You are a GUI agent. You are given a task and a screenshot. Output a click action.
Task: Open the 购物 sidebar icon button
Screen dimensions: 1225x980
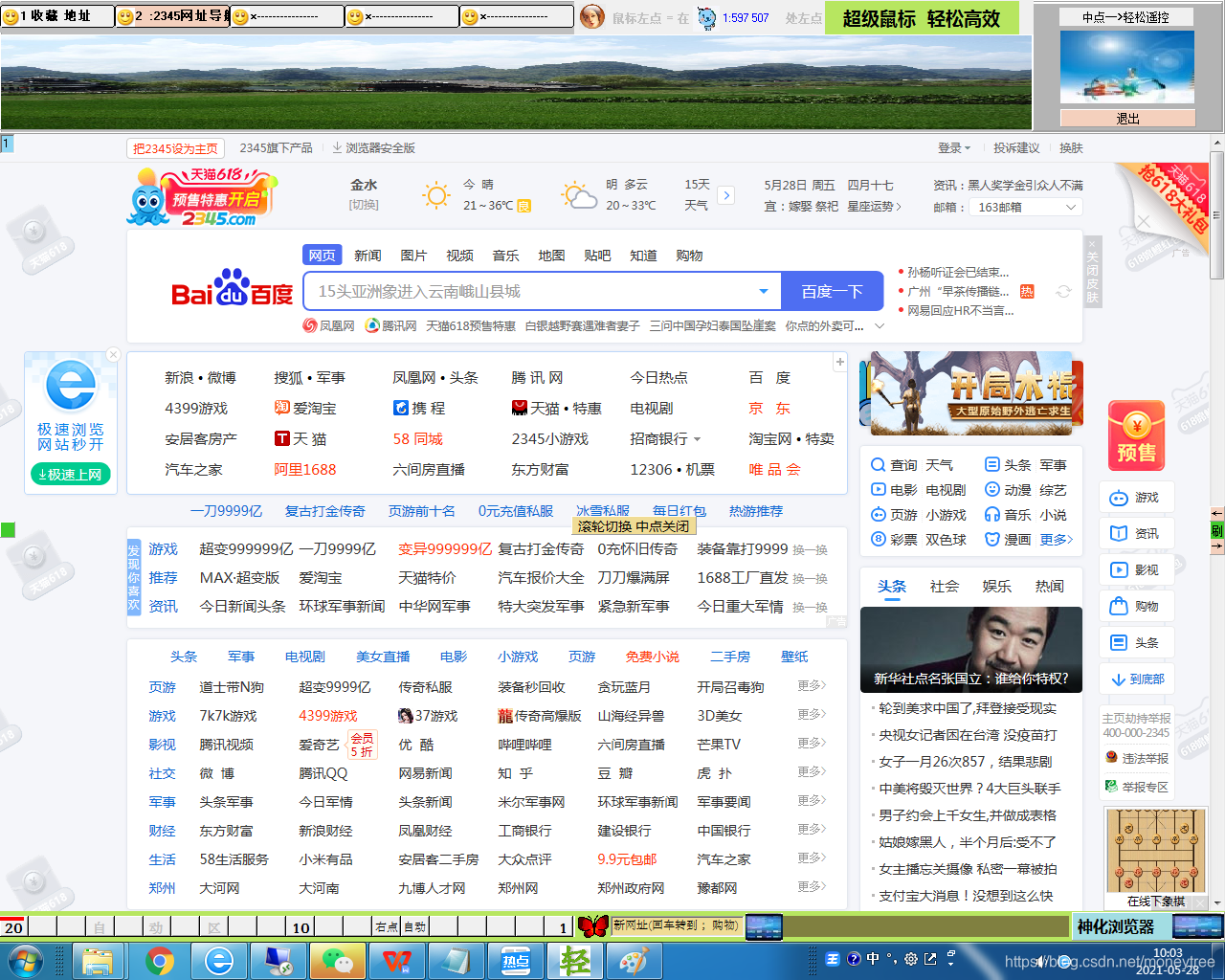(1136, 607)
